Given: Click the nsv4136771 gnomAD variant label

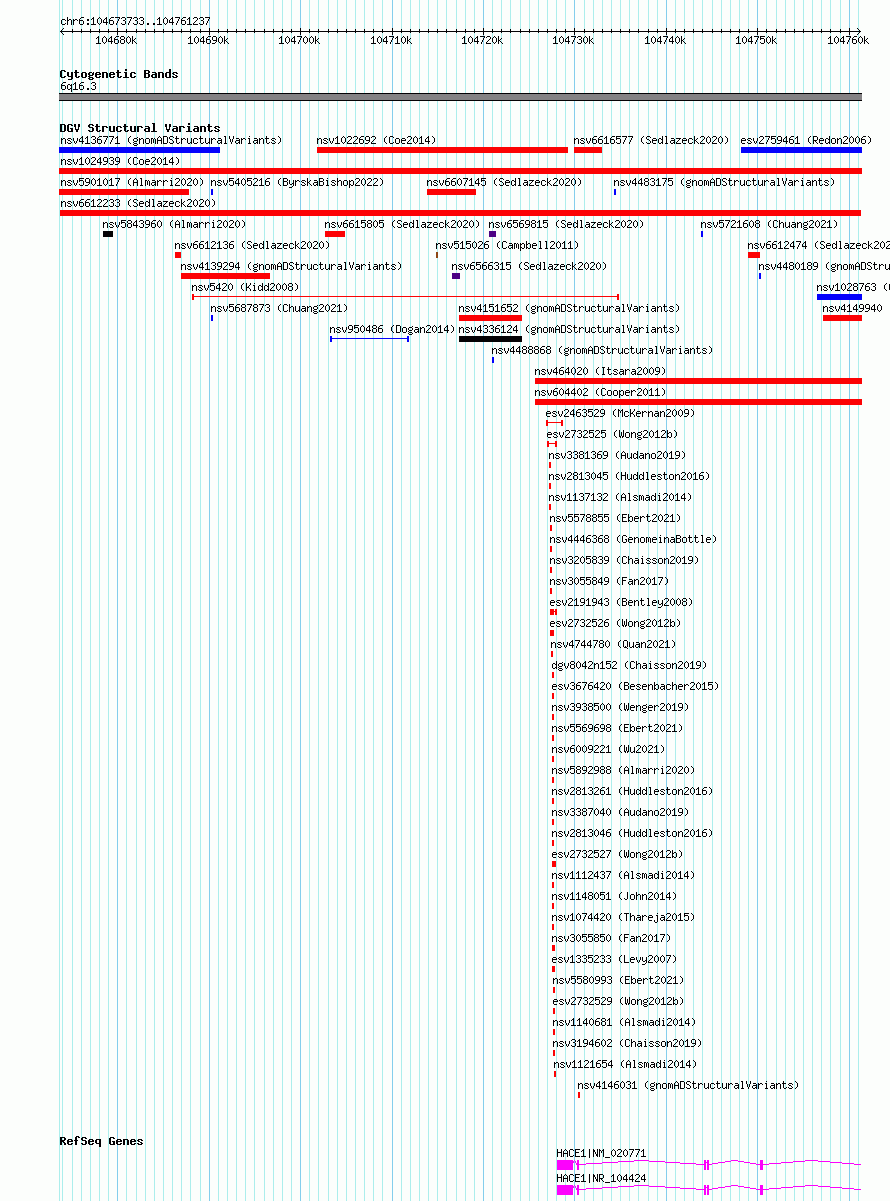Looking at the screenshot, I should [171, 140].
